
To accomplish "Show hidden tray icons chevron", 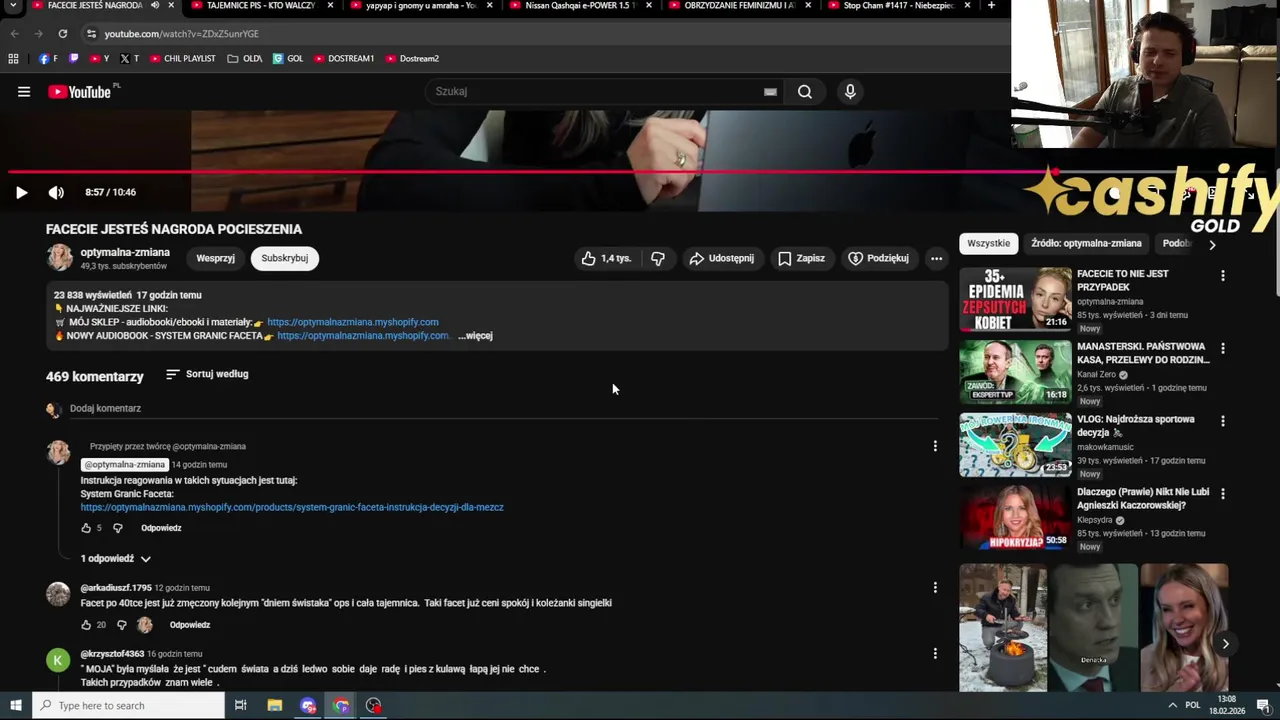I will click(1172, 706).
